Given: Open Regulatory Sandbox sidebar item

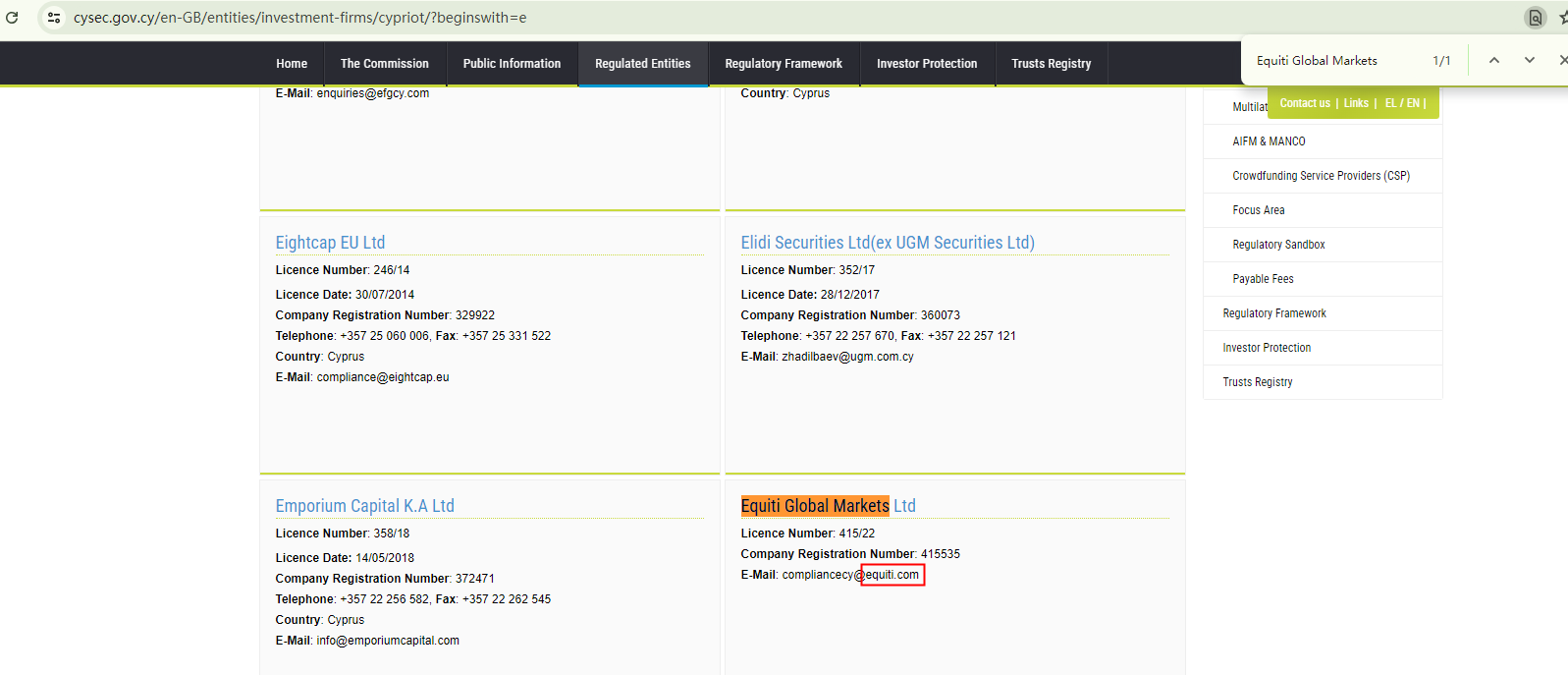Looking at the screenshot, I should coord(1278,245).
